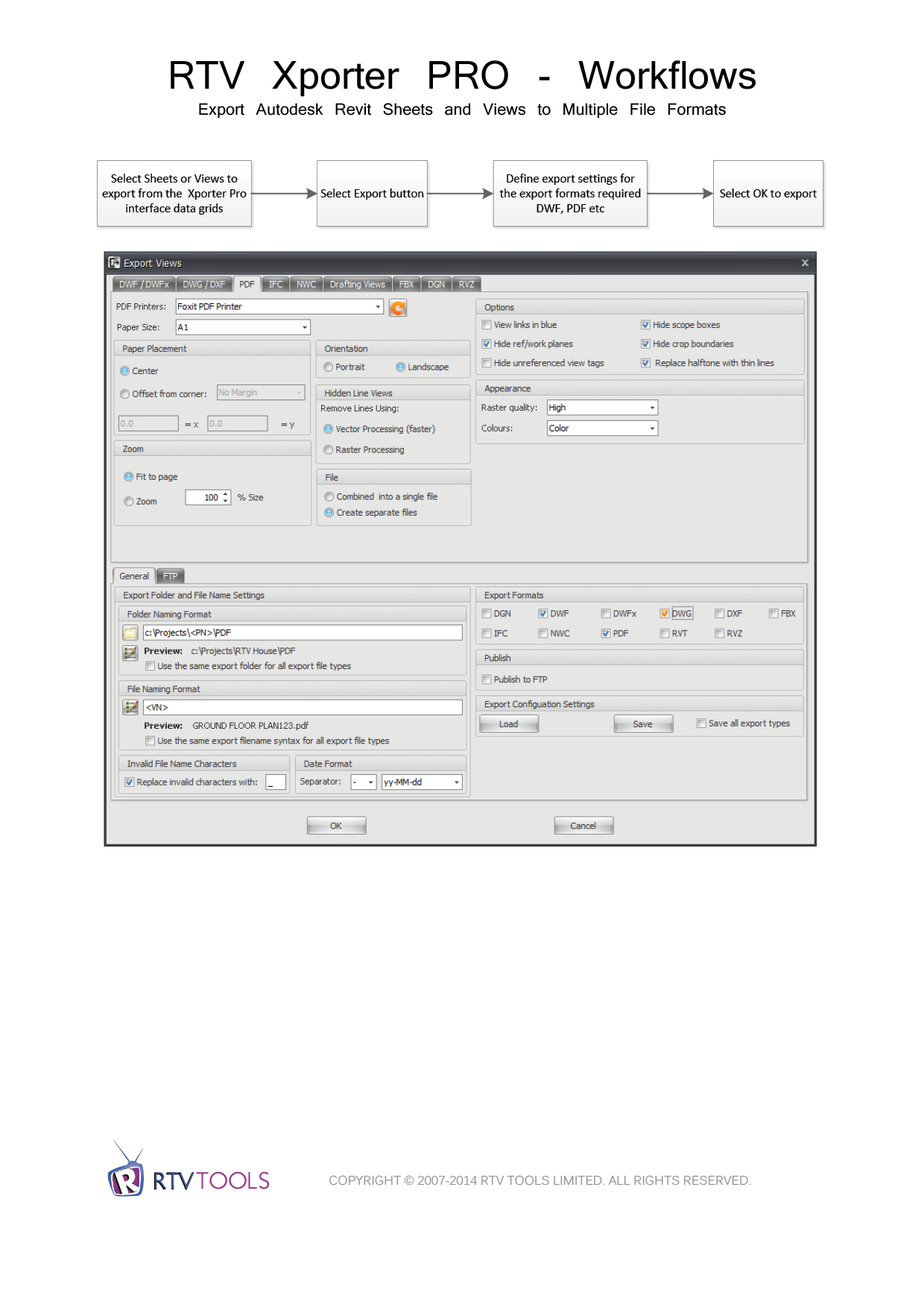This screenshot has height=1307, width=924.
Task: Enable NWC export format checkbox
Action: [543, 633]
